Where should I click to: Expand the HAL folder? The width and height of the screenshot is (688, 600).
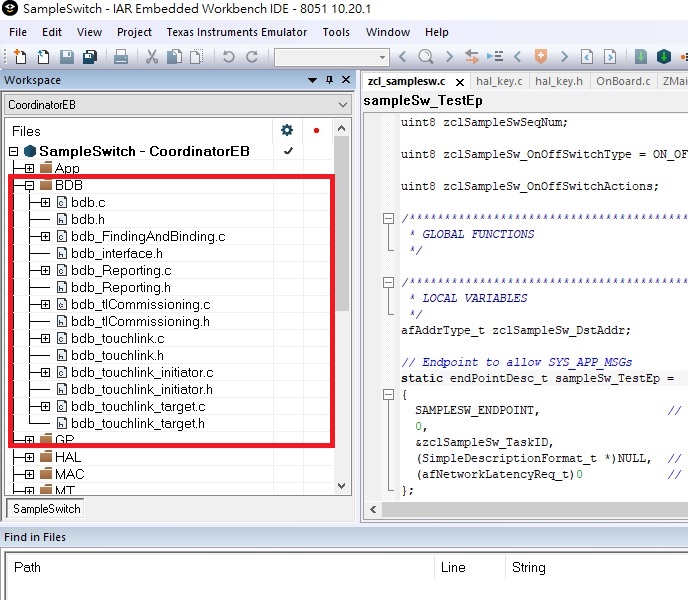click(29, 457)
